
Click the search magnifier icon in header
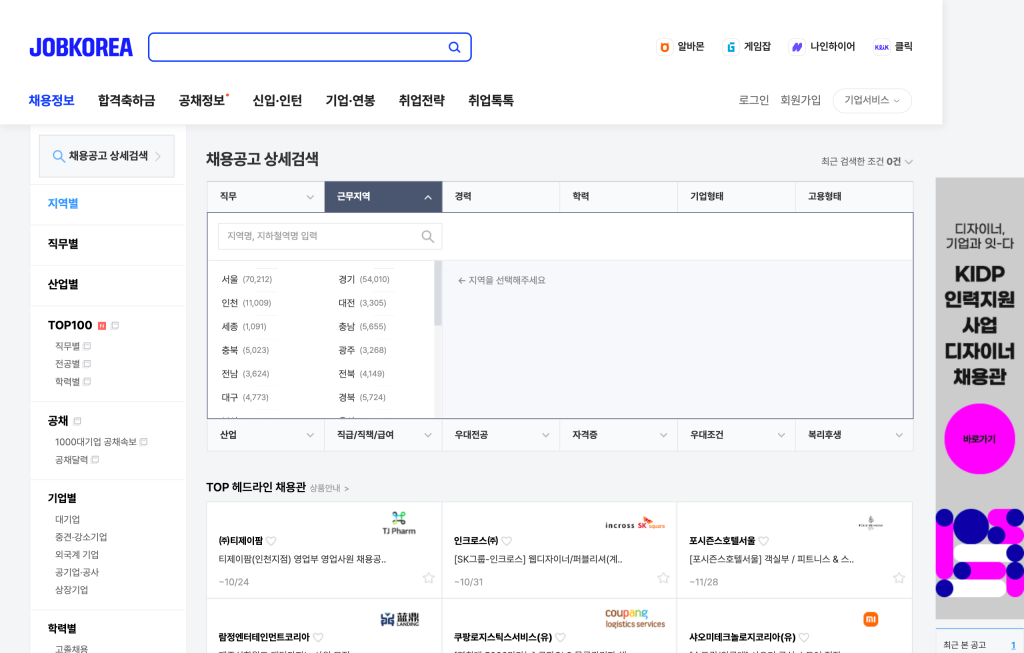click(454, 47)
